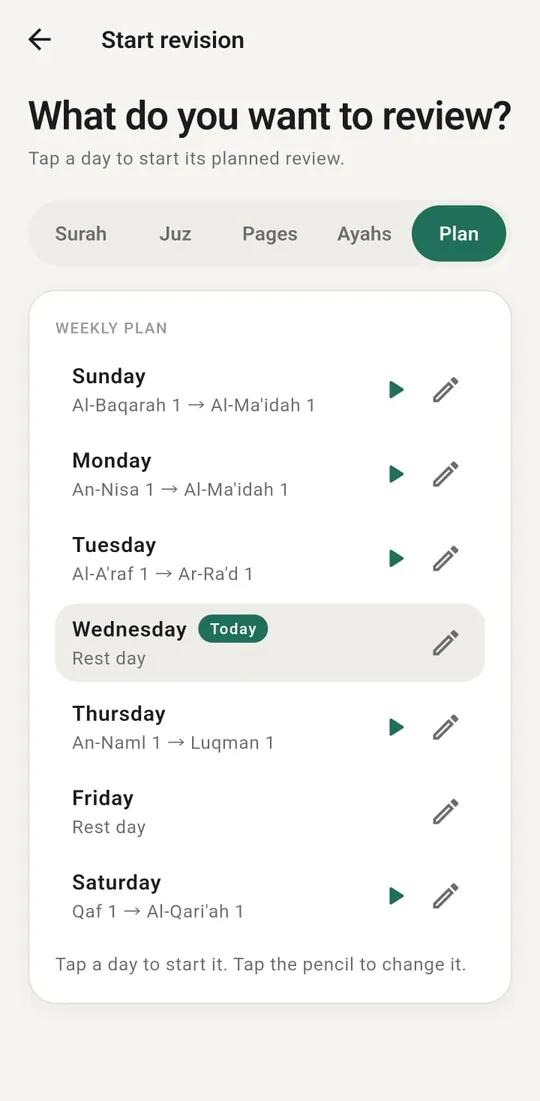Start Tuesday's review play button

[x=397, y=558]
